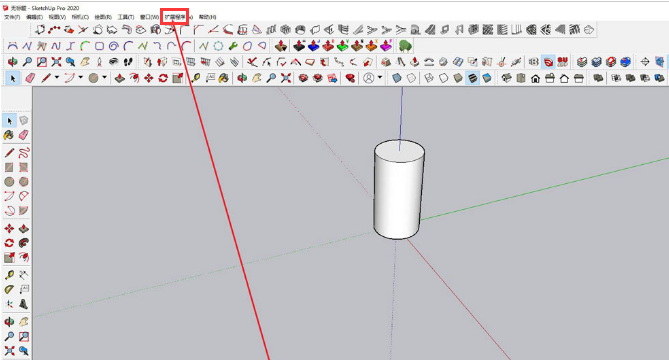
Task: Select Rotate tool in left tool panel
Action: 9,243
